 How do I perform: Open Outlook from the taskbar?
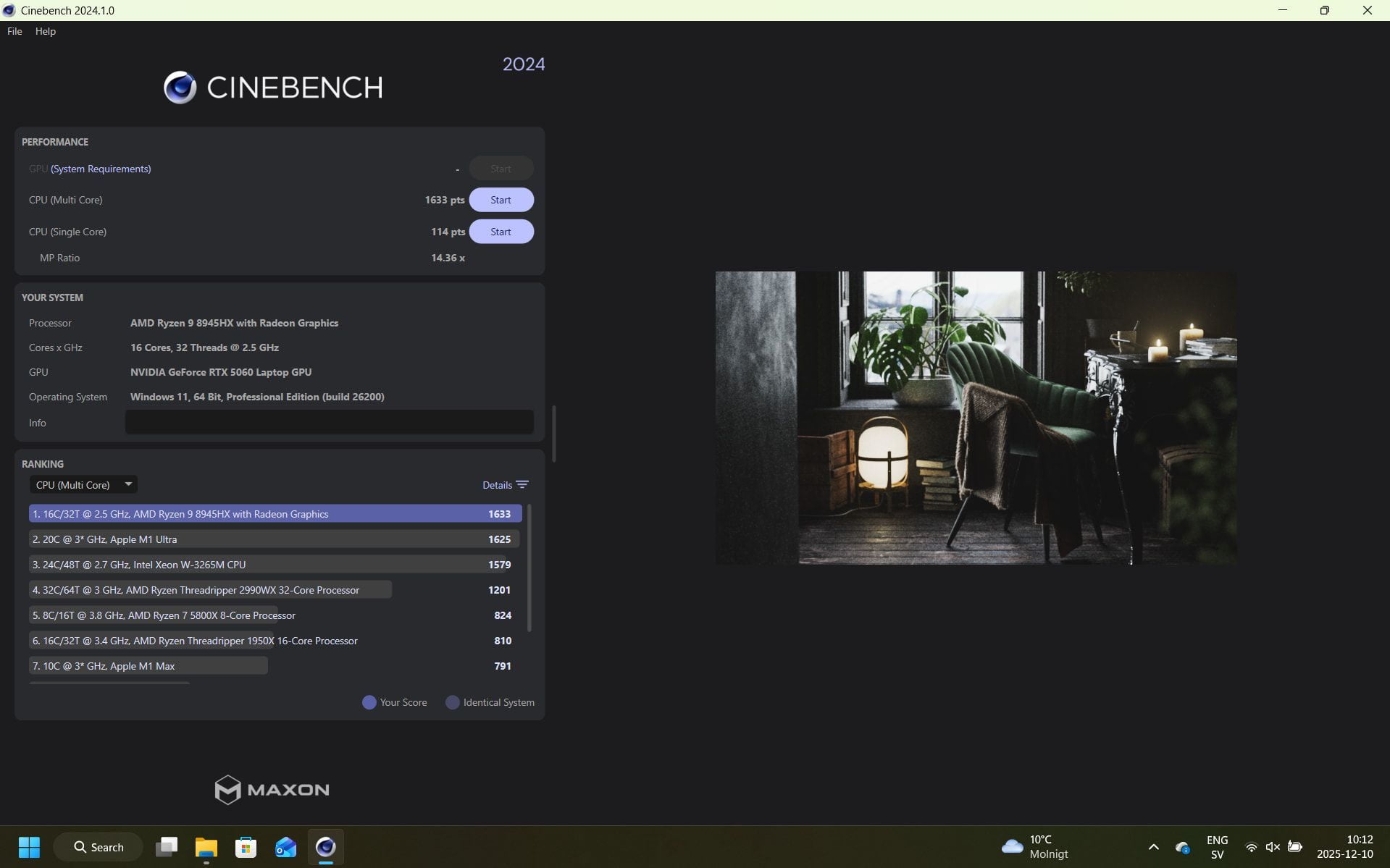click(286, 847)
